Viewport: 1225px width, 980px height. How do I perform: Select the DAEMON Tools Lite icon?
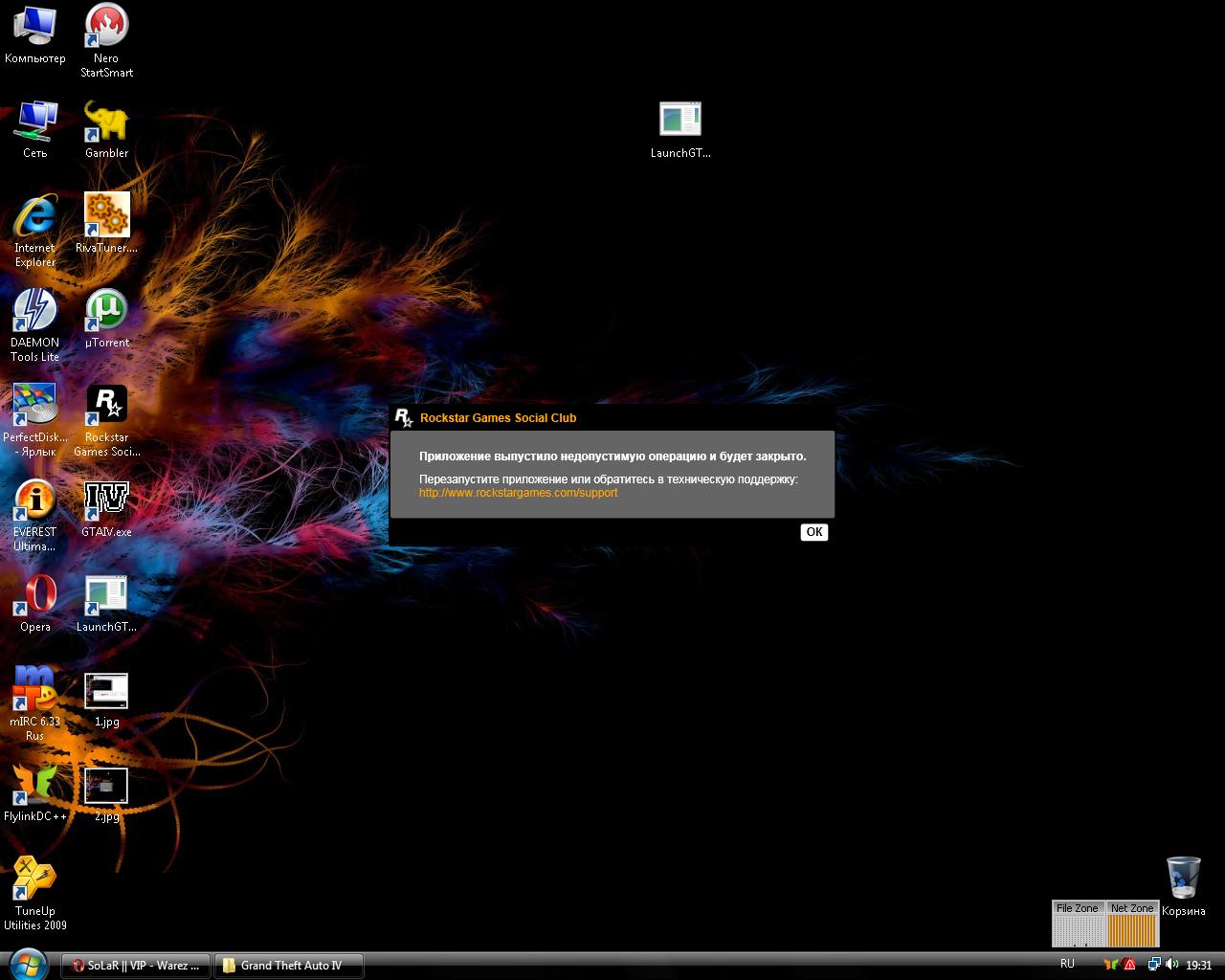pos(35,310)
